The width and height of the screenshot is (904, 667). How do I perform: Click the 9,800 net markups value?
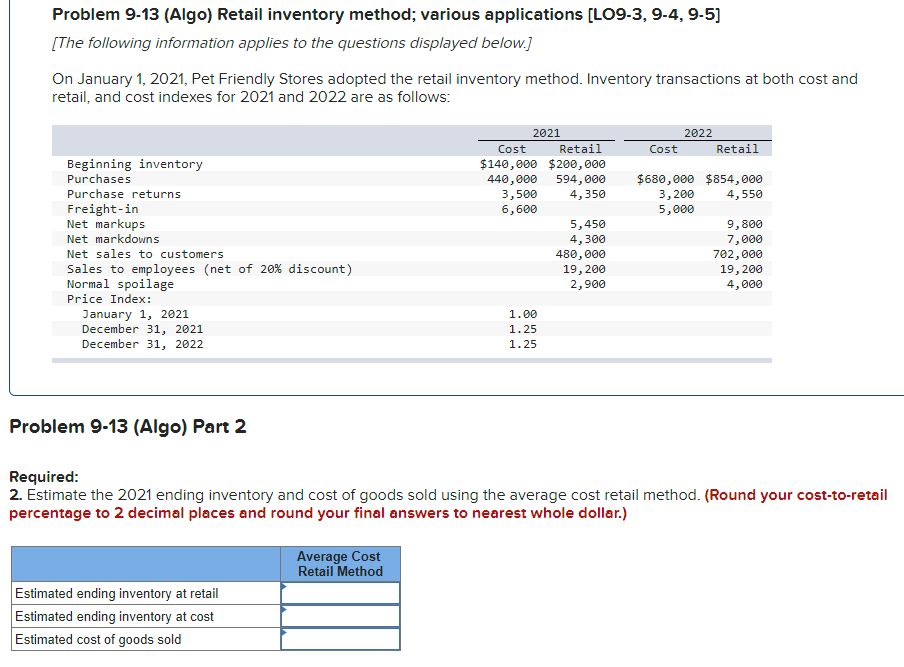click(744, 224)
